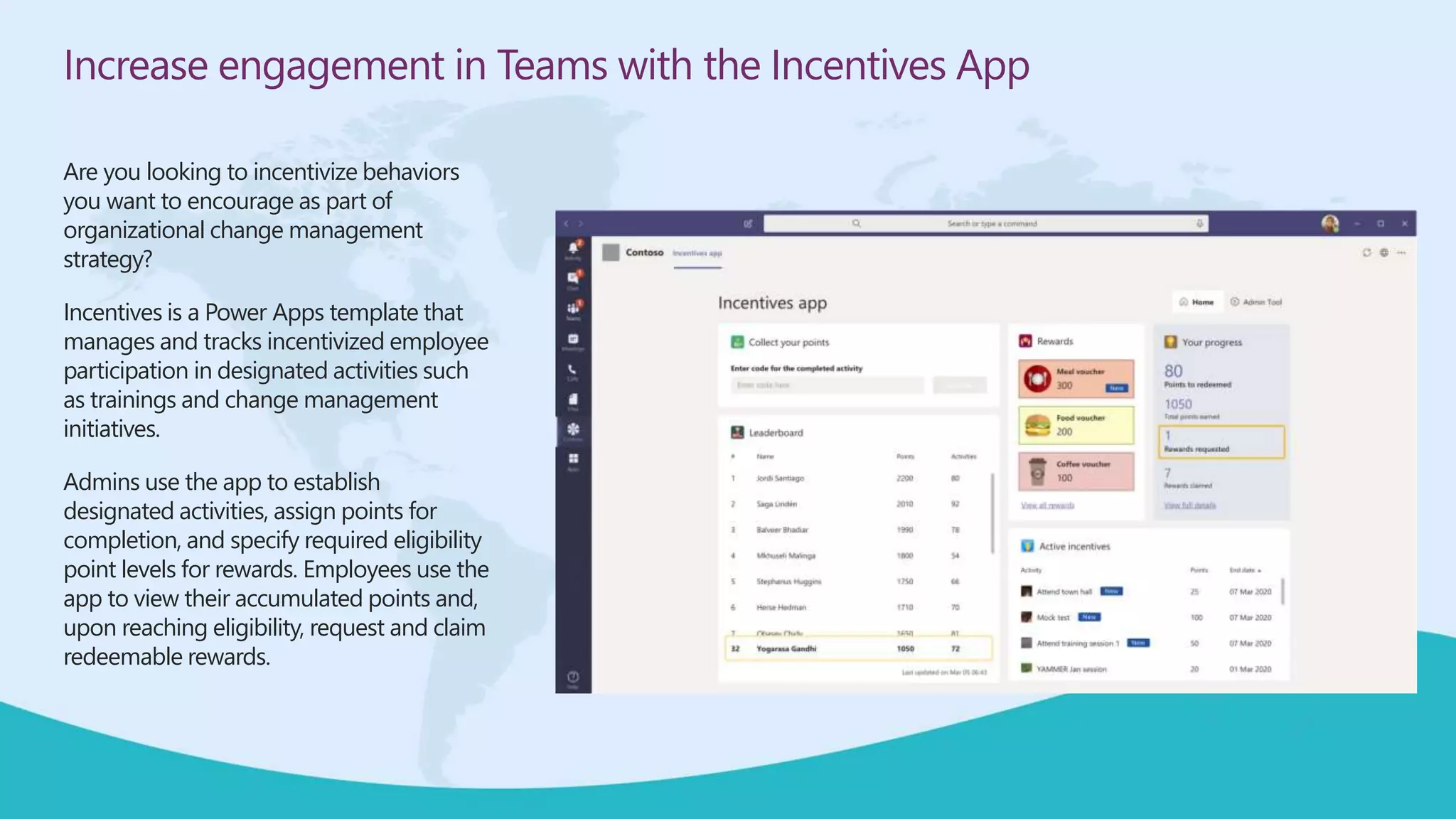1456x819 pixels.
Task: Select the Contoso app sidebar icon
Action: click(573, 431)
